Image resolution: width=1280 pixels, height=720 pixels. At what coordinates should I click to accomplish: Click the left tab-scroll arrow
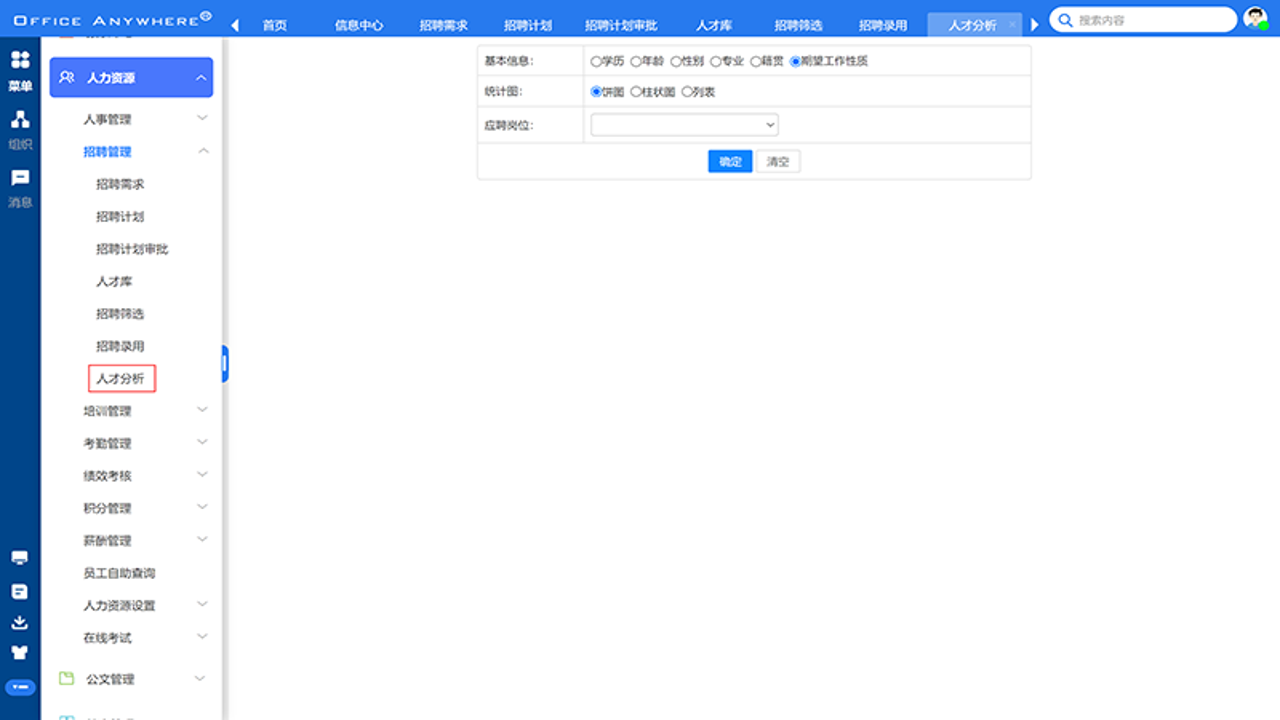coord(235,25)
